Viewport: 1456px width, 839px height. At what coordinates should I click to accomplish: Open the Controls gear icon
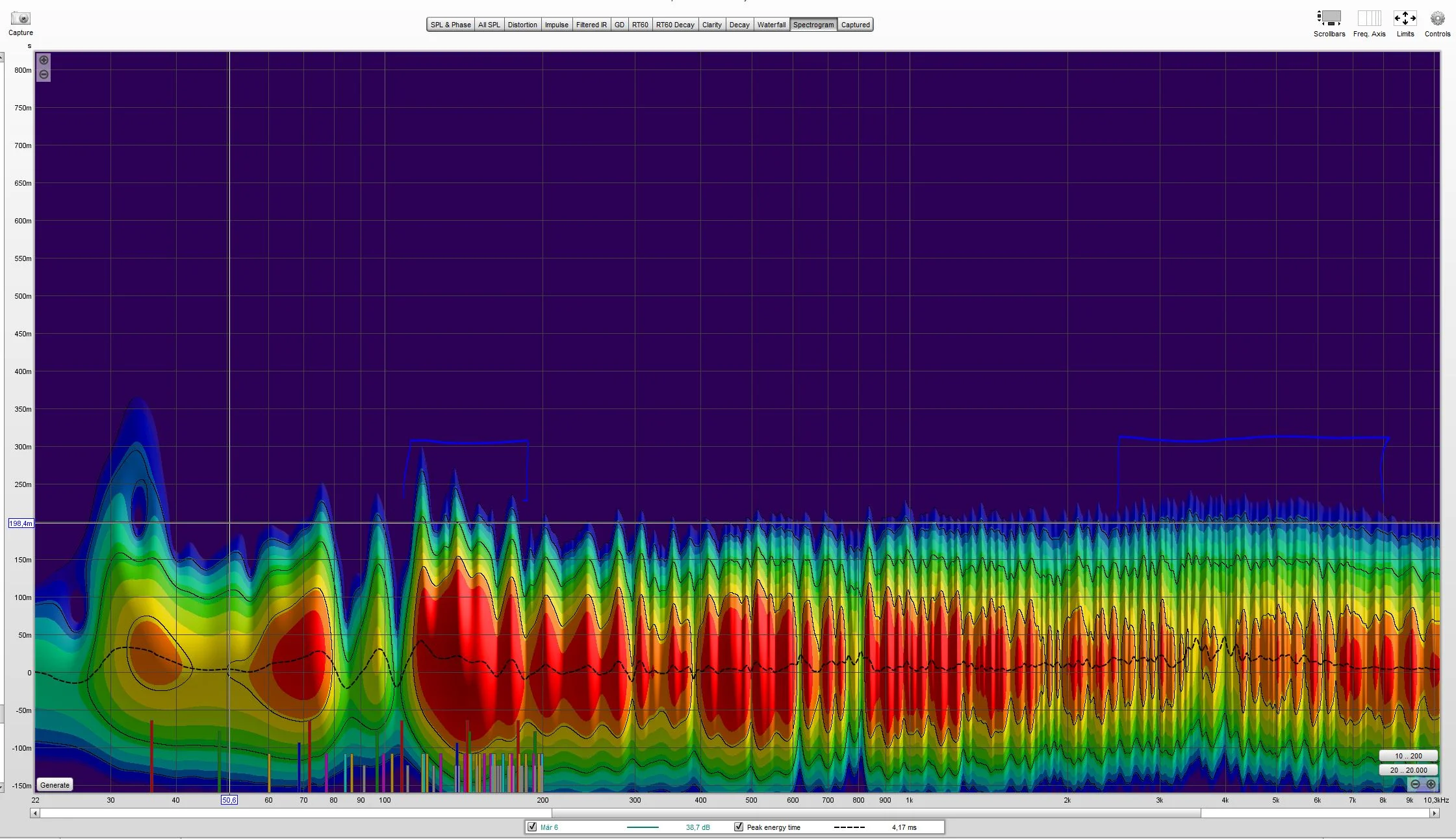(1437, 18)
